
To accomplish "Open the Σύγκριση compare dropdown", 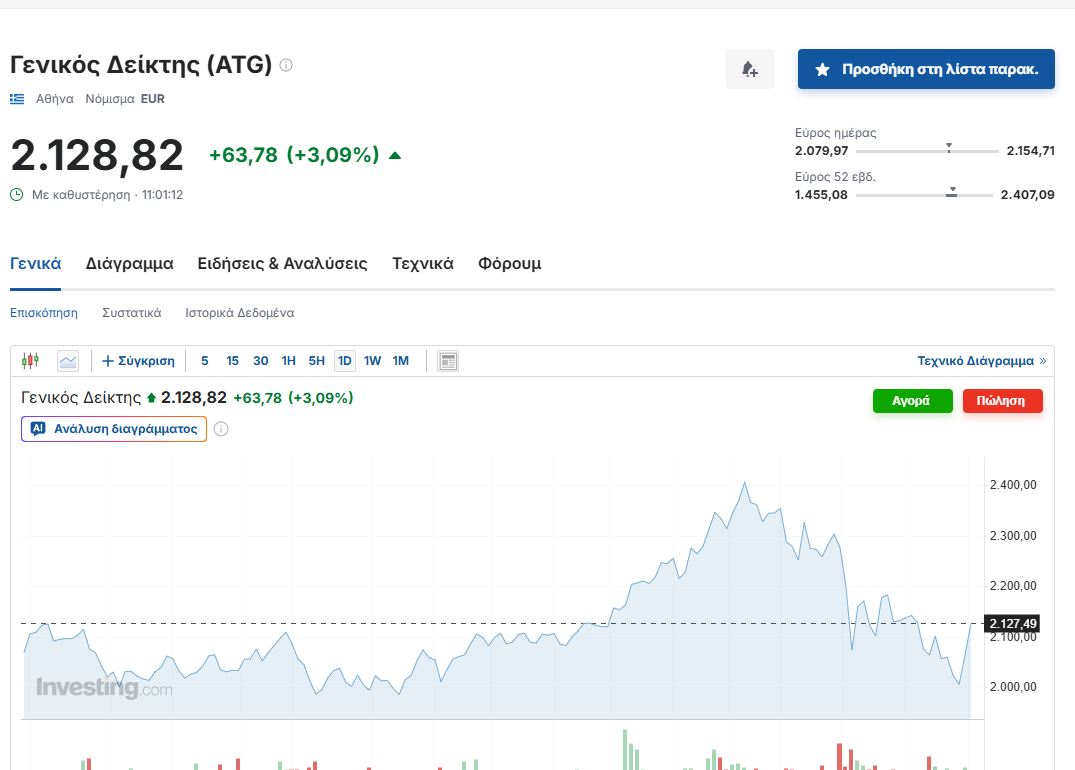I will click(138, 361).
